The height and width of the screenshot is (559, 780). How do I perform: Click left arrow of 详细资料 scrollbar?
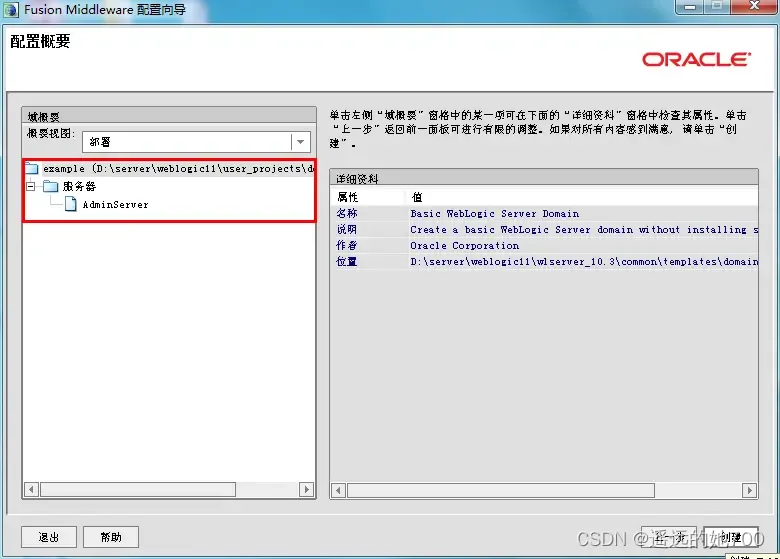[338, 491]
